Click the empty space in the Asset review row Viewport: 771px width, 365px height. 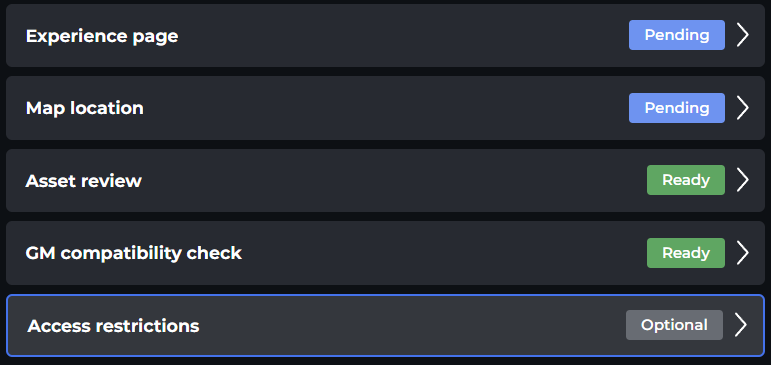click(393, 180)
